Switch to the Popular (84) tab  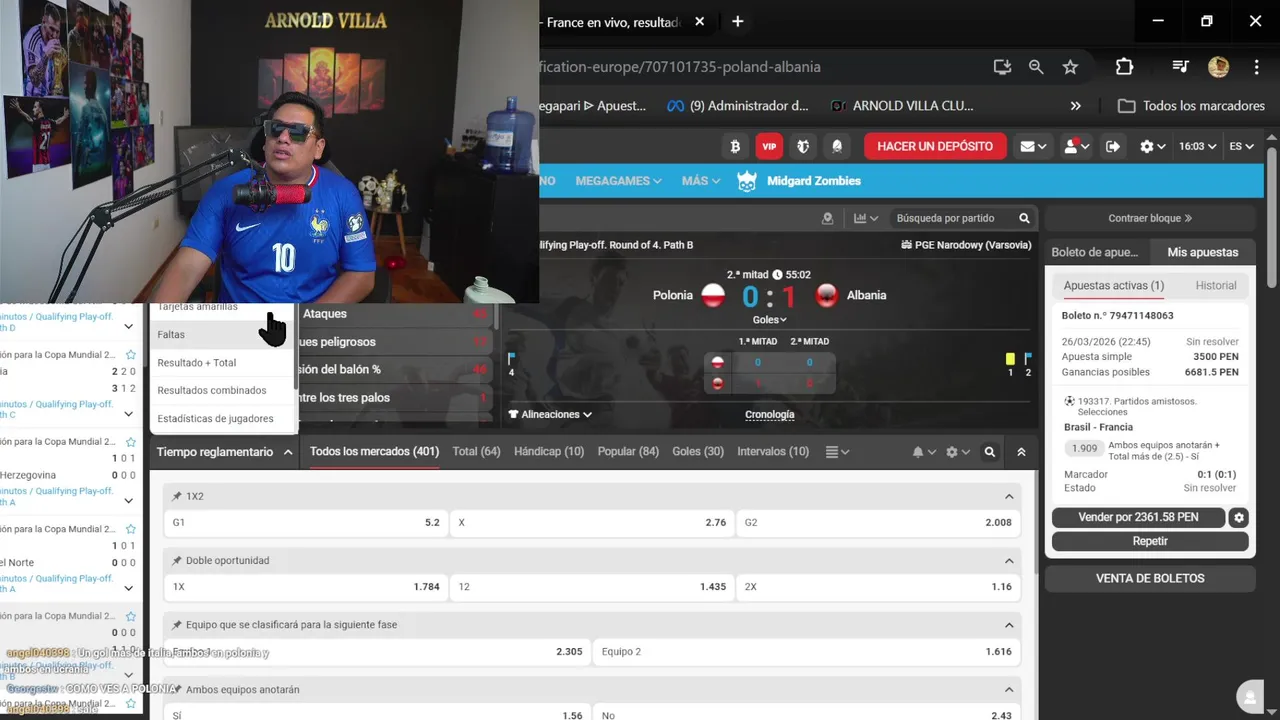628,452
